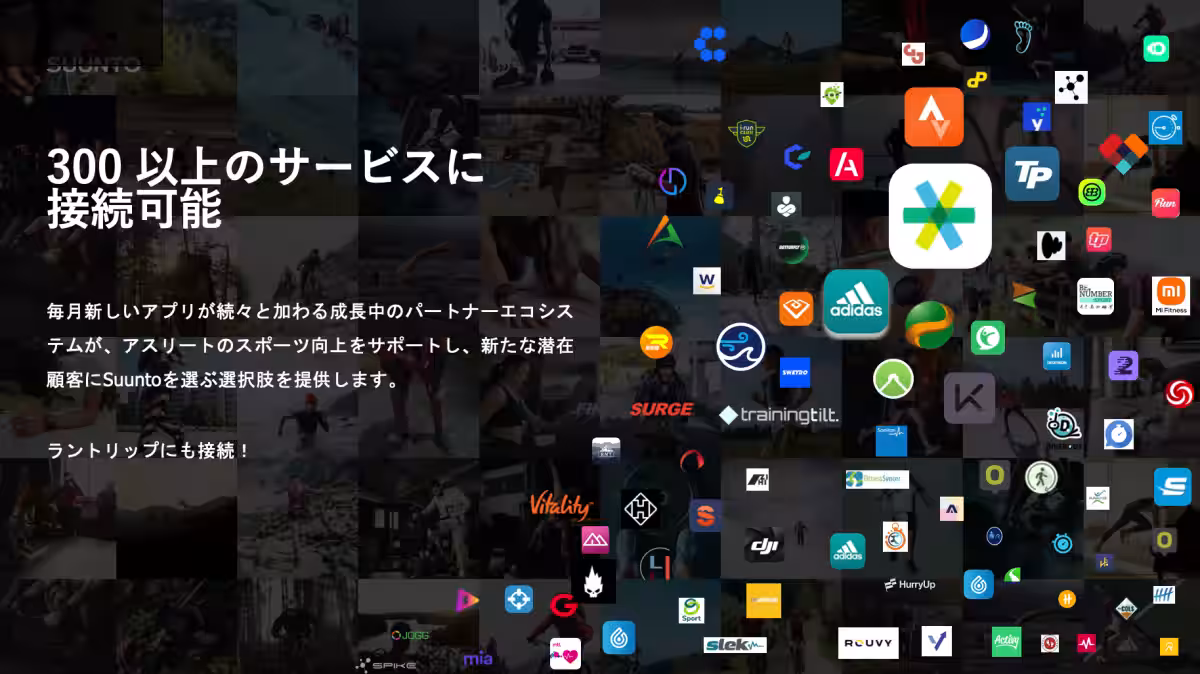Select the pink mountain peaks icon
This screenshot has width=1200, height=674.
[595, 540]
